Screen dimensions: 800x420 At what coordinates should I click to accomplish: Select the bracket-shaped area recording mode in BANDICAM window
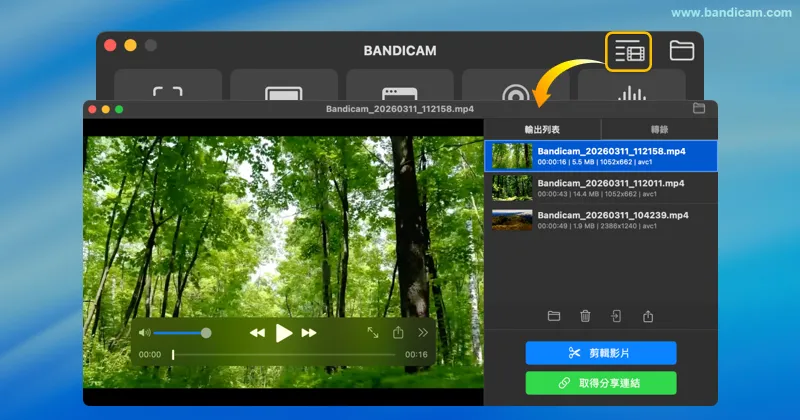[x=168, y=85]
